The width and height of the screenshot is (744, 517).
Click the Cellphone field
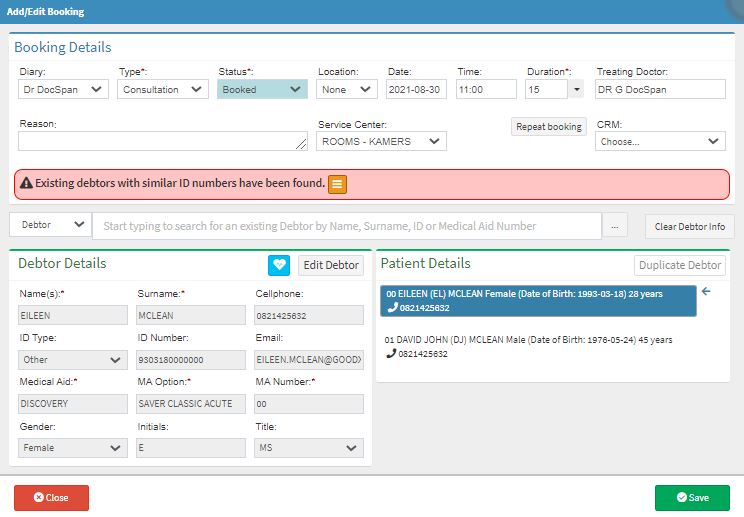tap(309, 315)
